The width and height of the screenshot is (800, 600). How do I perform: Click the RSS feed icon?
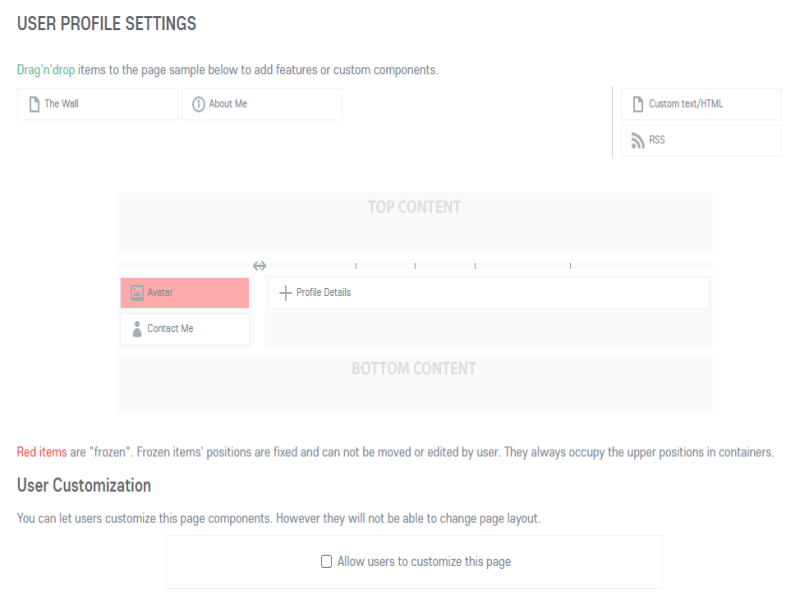tap(638, 141)
